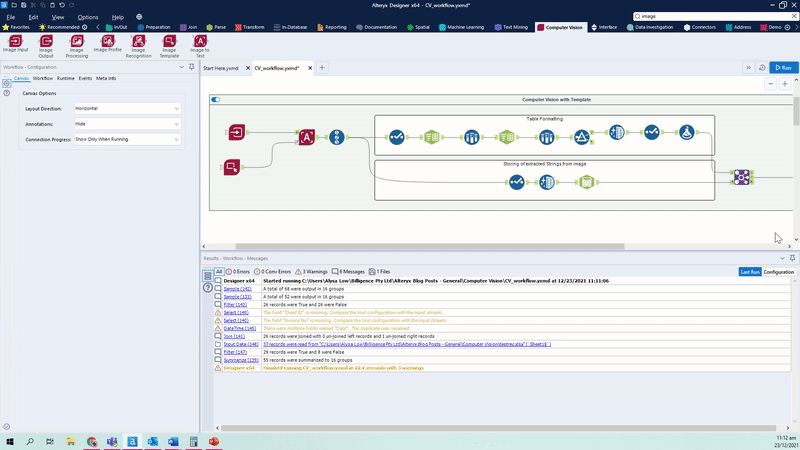Screen dimensions: 800x450
Task: Click the Image Template node on canvas
Action: [x=232, y=167]
